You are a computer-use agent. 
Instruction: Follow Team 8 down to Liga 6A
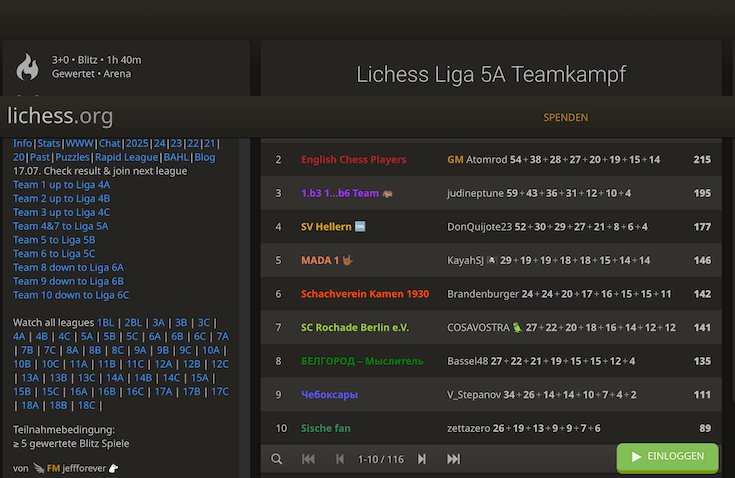click(68, 268)
